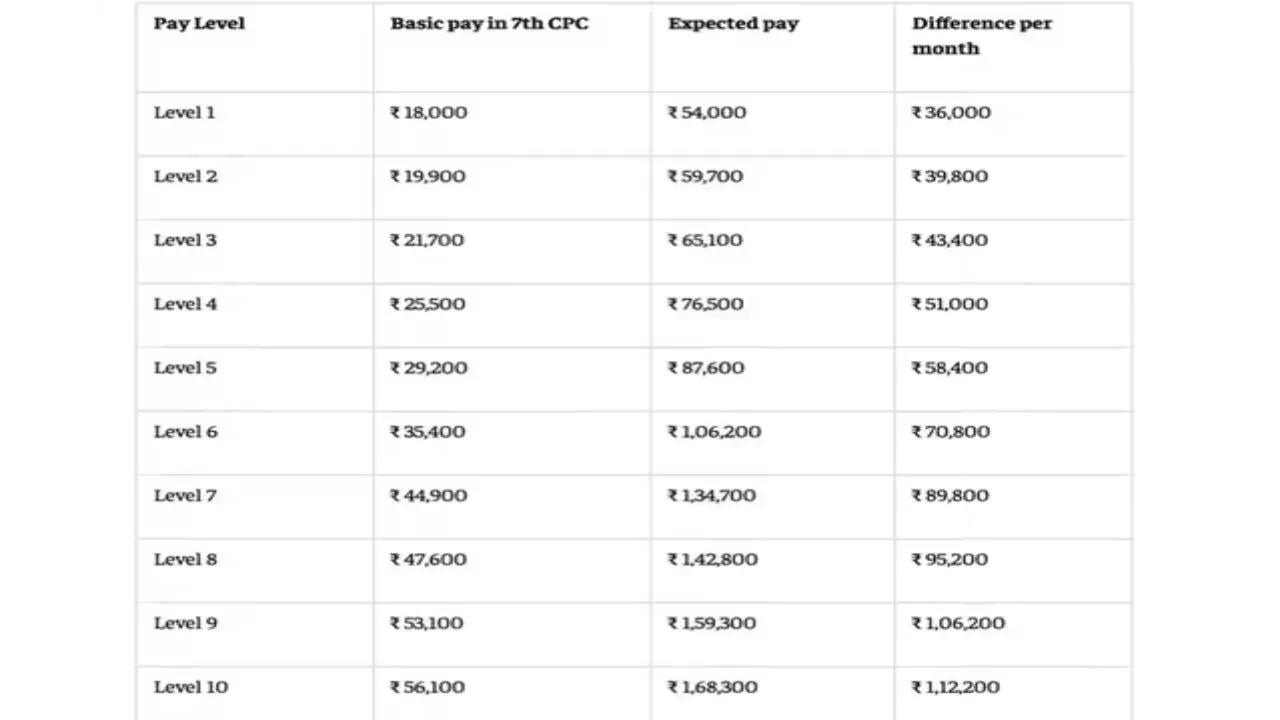Click the ₹70,800 difference cell
The image size is (1280, 720).
[950, 432]
